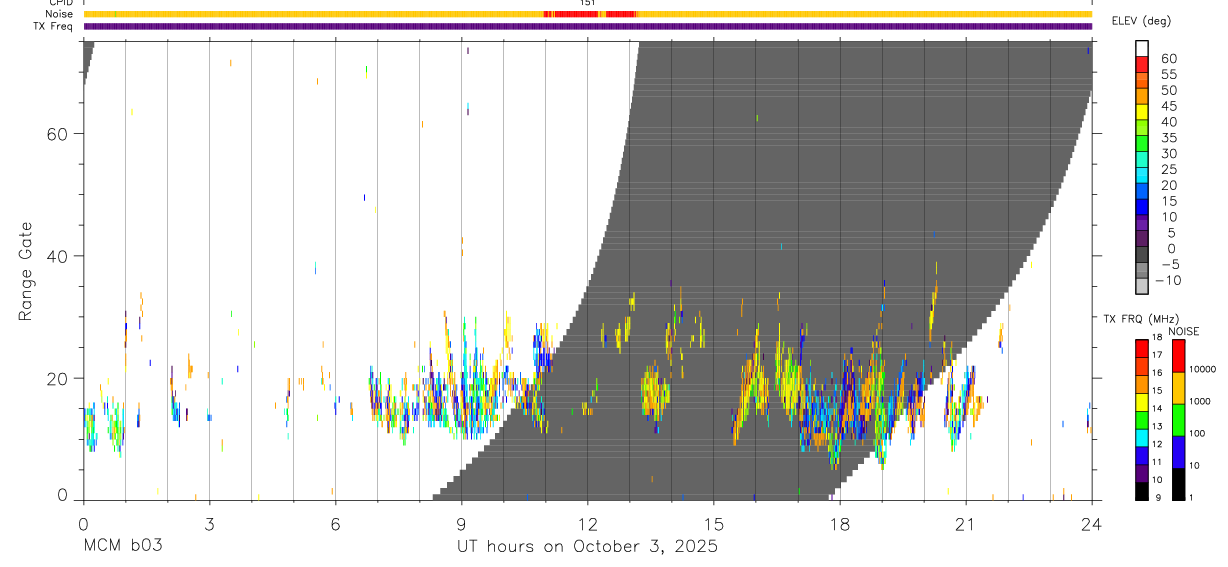
Task: Select the 'UT hours on October 3, 2025' axis title
Action: [x=587, y=547]
